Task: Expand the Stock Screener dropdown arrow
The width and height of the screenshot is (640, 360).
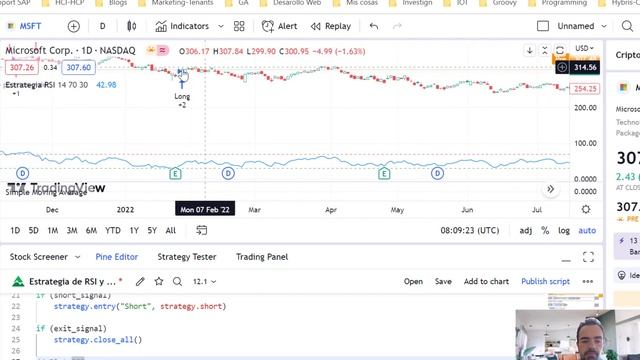Action: [78, 257]
